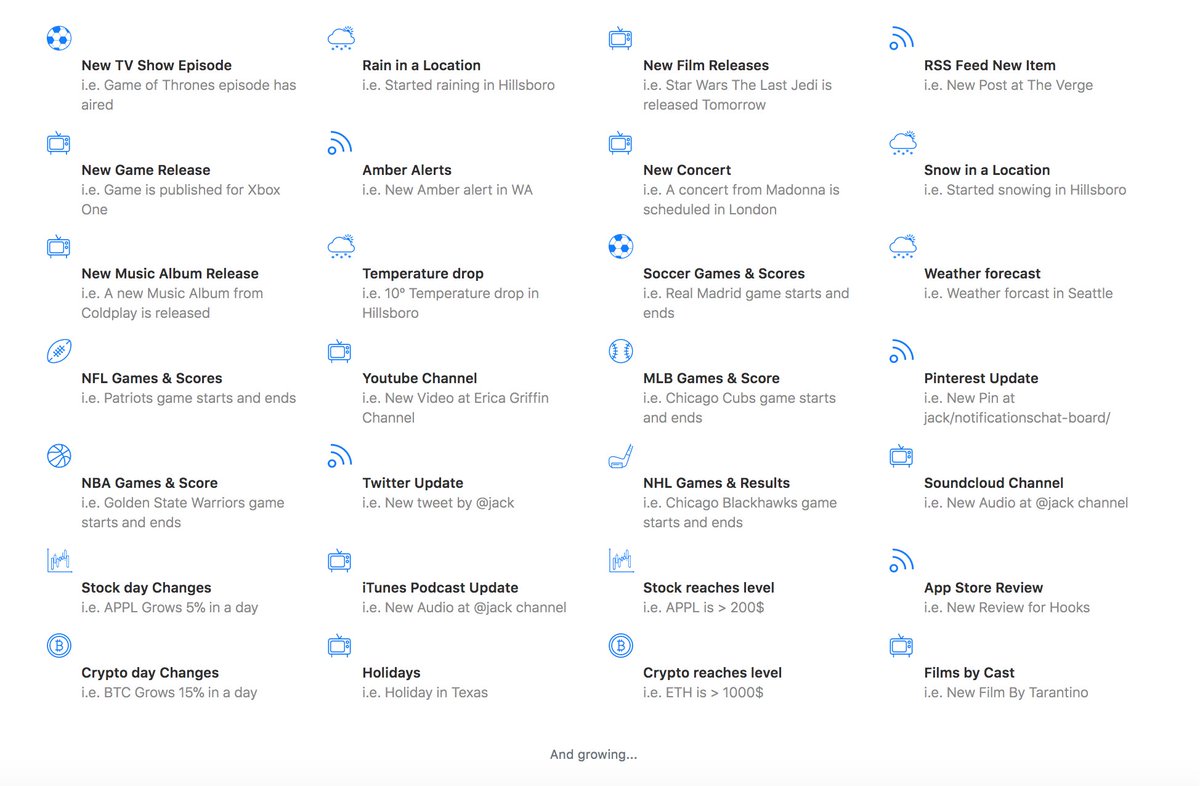The width and height of the screenshot is (1200, 786).
Task: Open the Amber Alerts title
Action: point(407,170)
